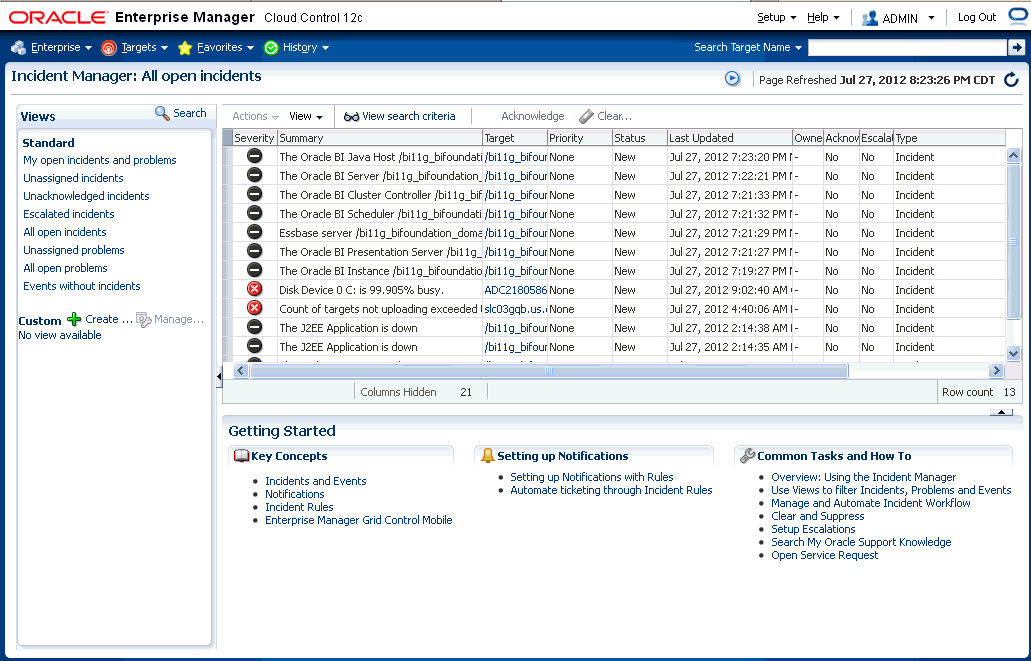Open Automate ticketing through Incident Rules
Viewport: 1031px width, 661px height.
pos(611,491)
